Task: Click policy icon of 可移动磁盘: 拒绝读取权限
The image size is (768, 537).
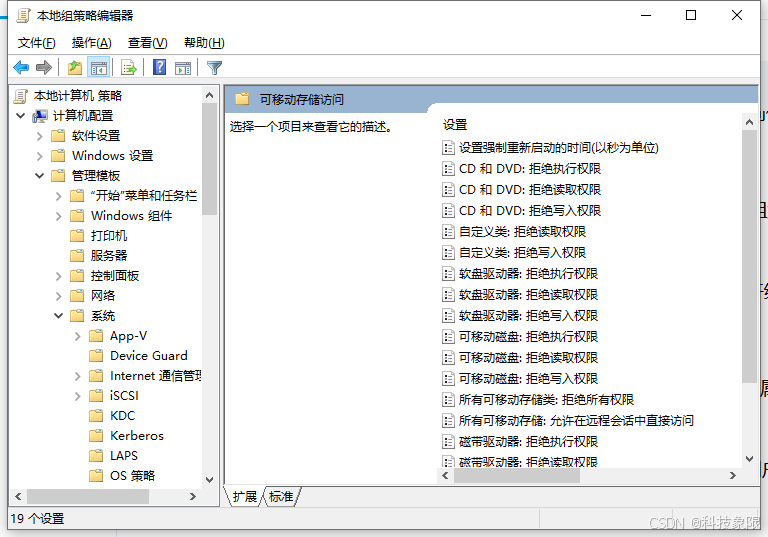Action: coord(448,358)
